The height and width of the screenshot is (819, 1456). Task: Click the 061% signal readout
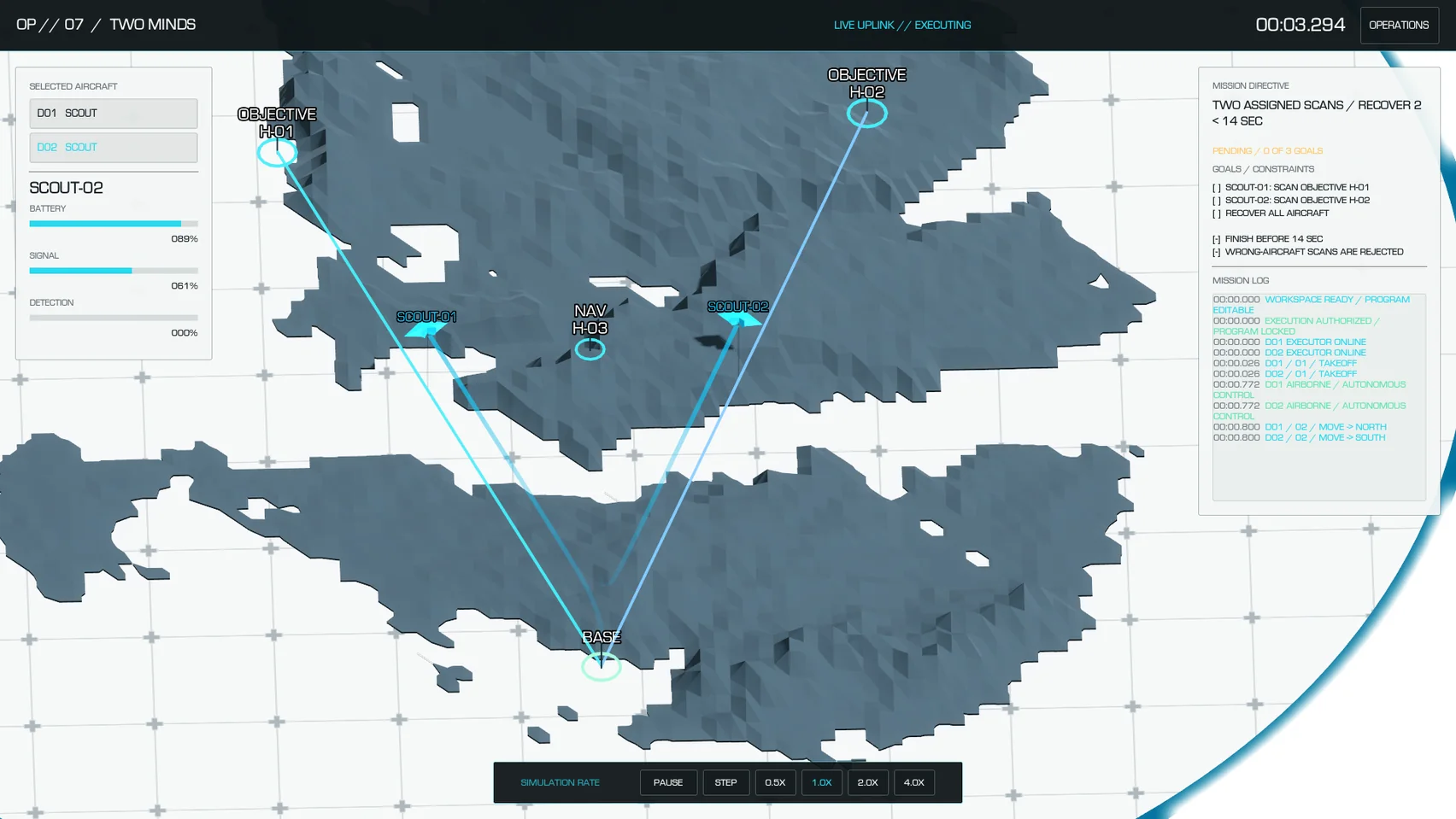point(185,286)
